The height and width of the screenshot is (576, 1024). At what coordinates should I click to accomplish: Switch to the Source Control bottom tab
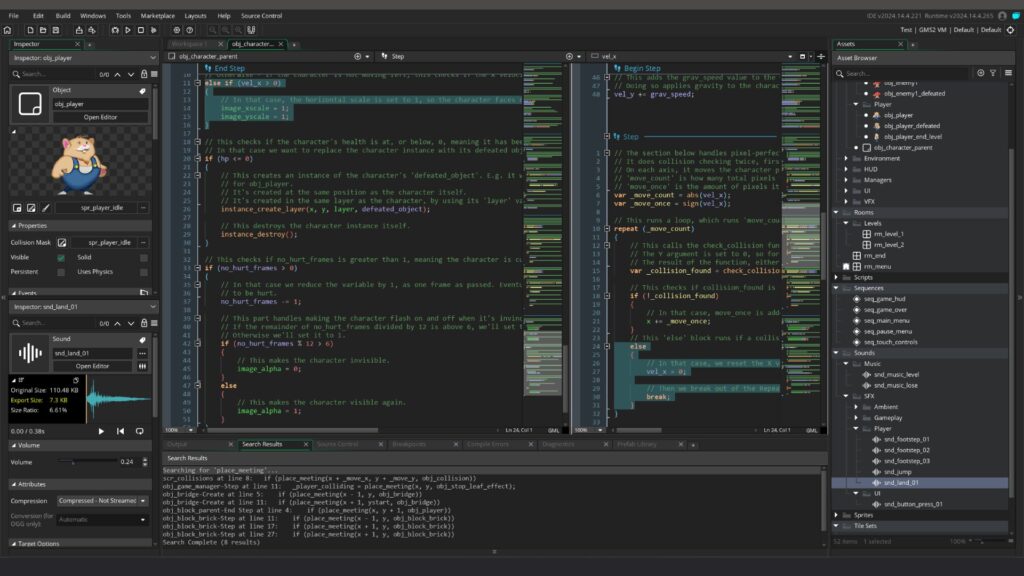336,444
